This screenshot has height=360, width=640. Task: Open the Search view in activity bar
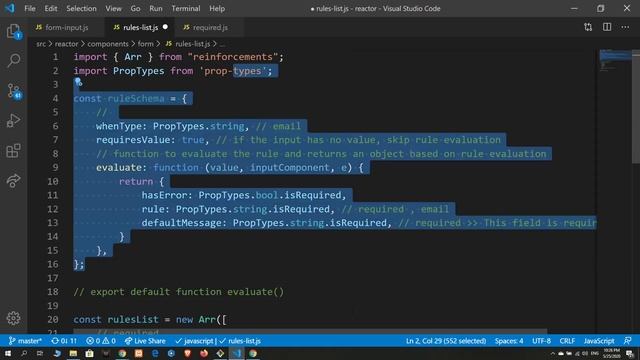tap(13, 61)
